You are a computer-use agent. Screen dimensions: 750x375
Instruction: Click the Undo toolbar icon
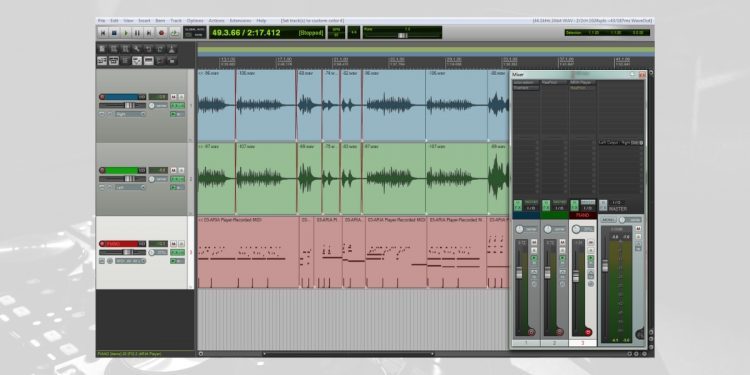coord(148,49)
